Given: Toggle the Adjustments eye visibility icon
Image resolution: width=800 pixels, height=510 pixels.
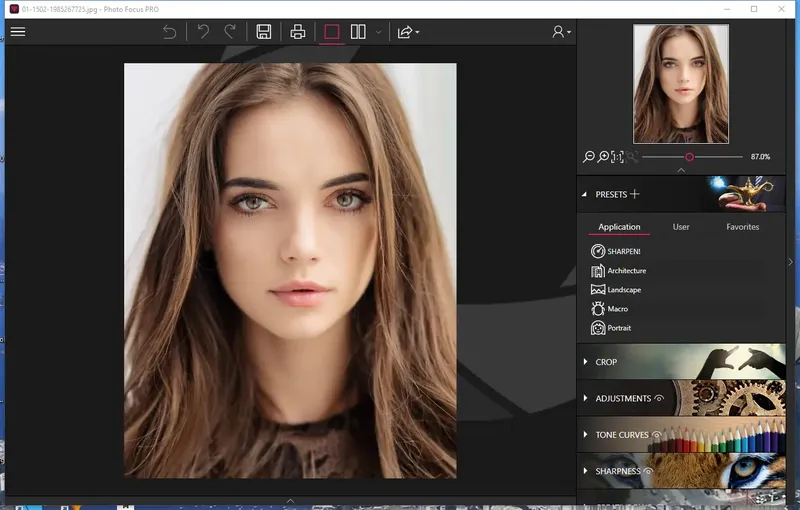Looking at the screenshot, I should click(x=659, y=398).
